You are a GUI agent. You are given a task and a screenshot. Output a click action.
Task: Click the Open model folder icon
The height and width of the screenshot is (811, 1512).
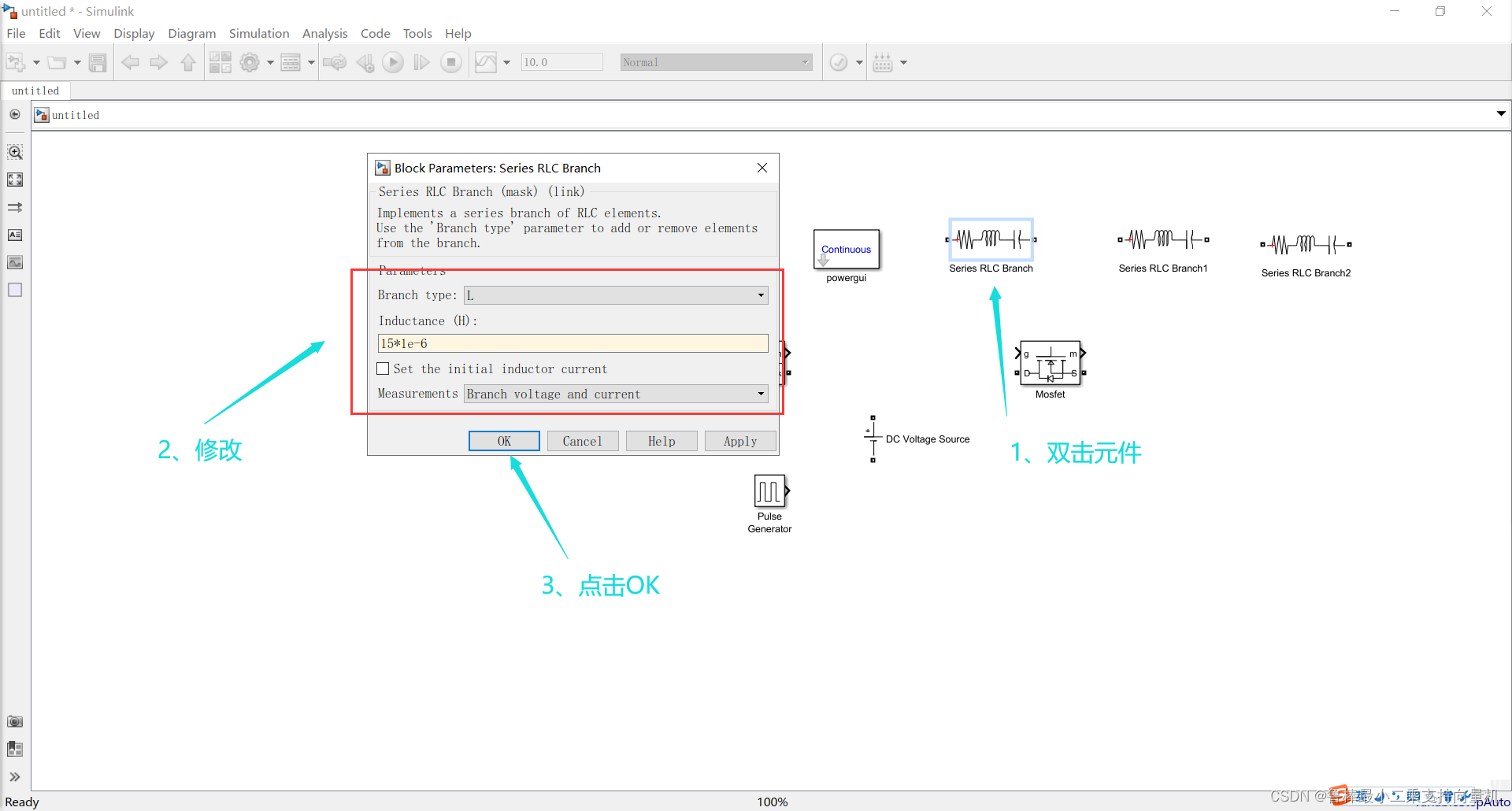57,62
